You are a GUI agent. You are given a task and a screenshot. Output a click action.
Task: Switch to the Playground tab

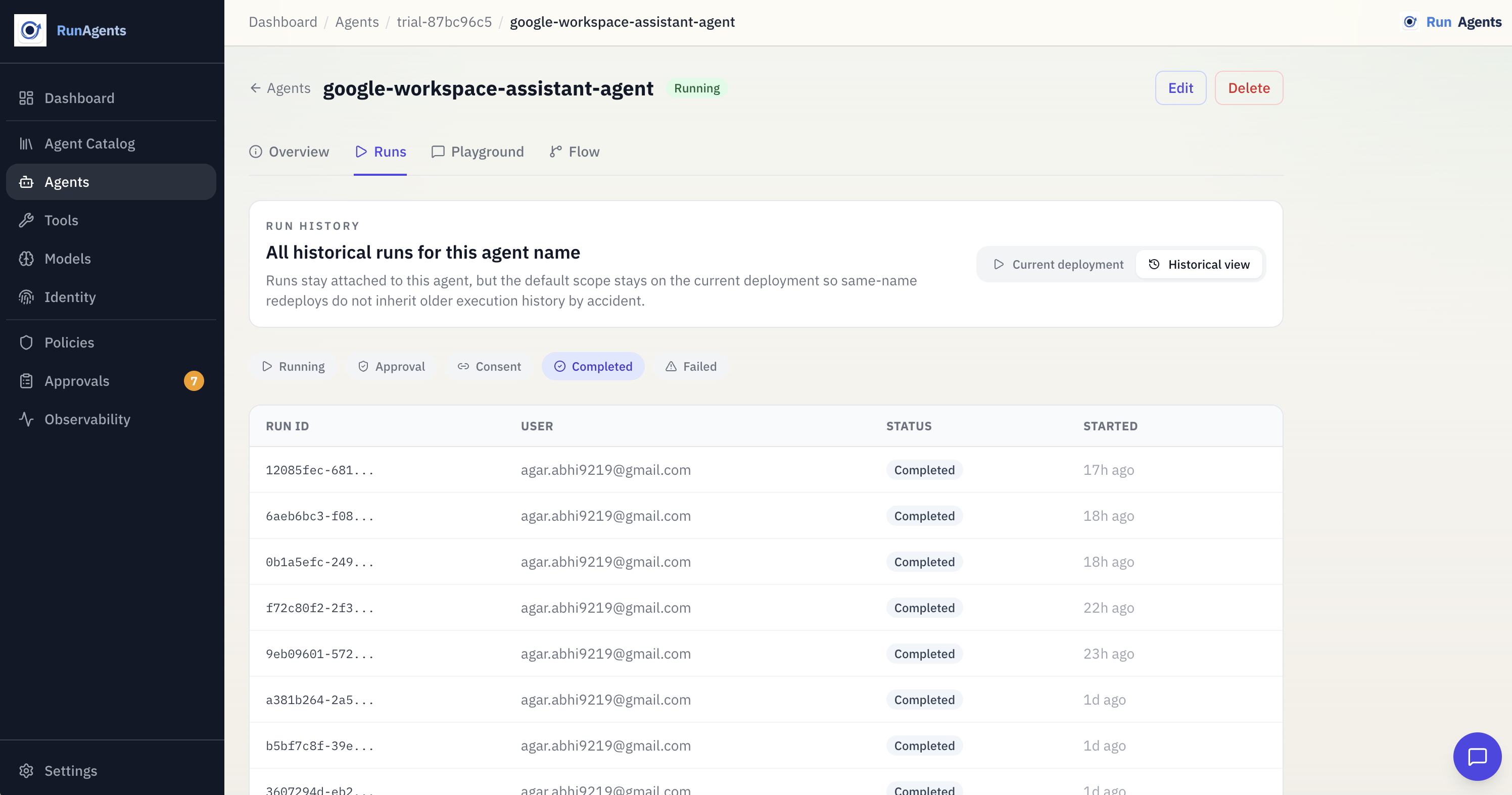pyautogui.click(x=478, y=152)
